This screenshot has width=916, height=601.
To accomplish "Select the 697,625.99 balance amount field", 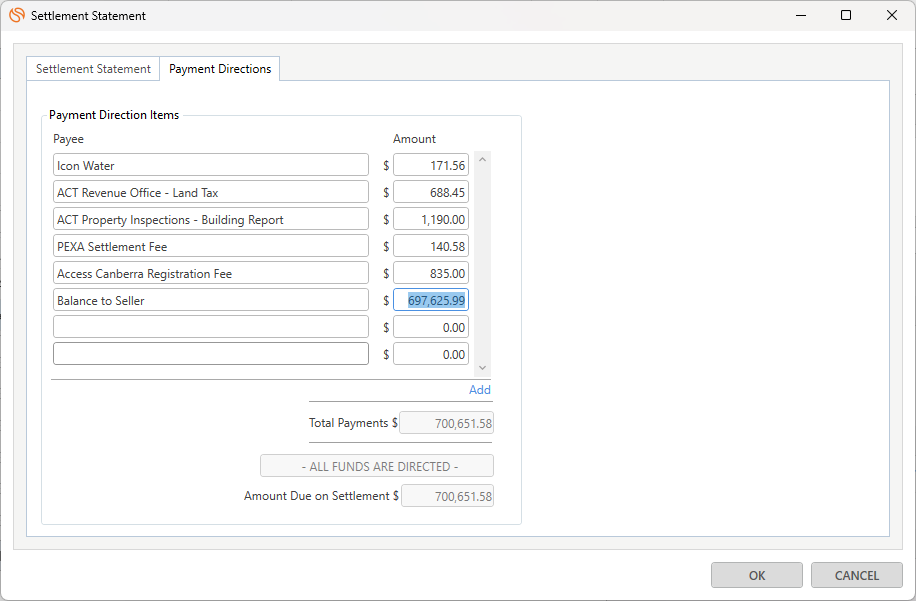I will [x=431, y=301].
